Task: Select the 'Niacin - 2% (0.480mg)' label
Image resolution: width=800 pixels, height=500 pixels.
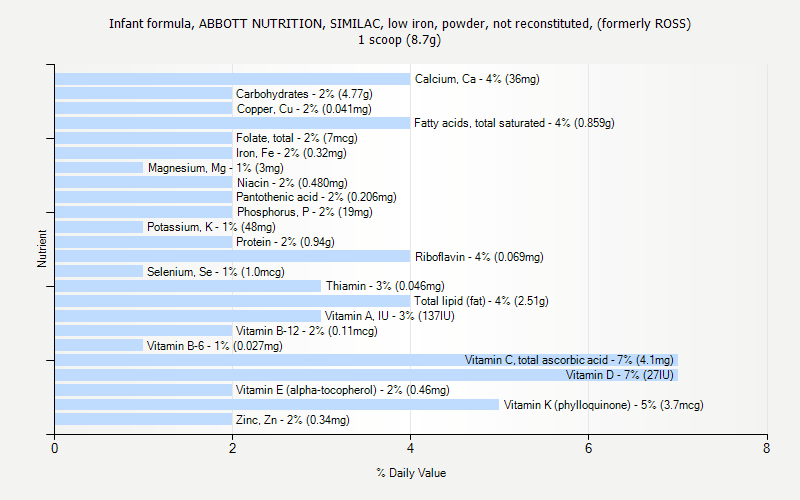Action: click(292, 183)
